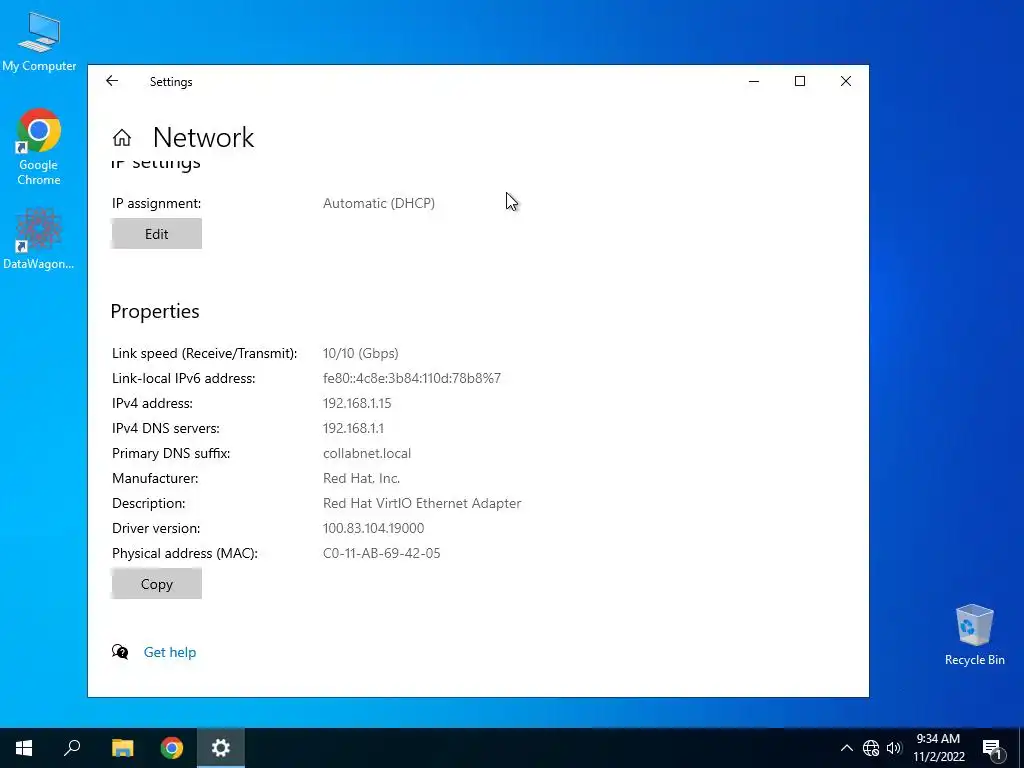
Task: Open the notification center icon
Action: [x=992, y=748]
